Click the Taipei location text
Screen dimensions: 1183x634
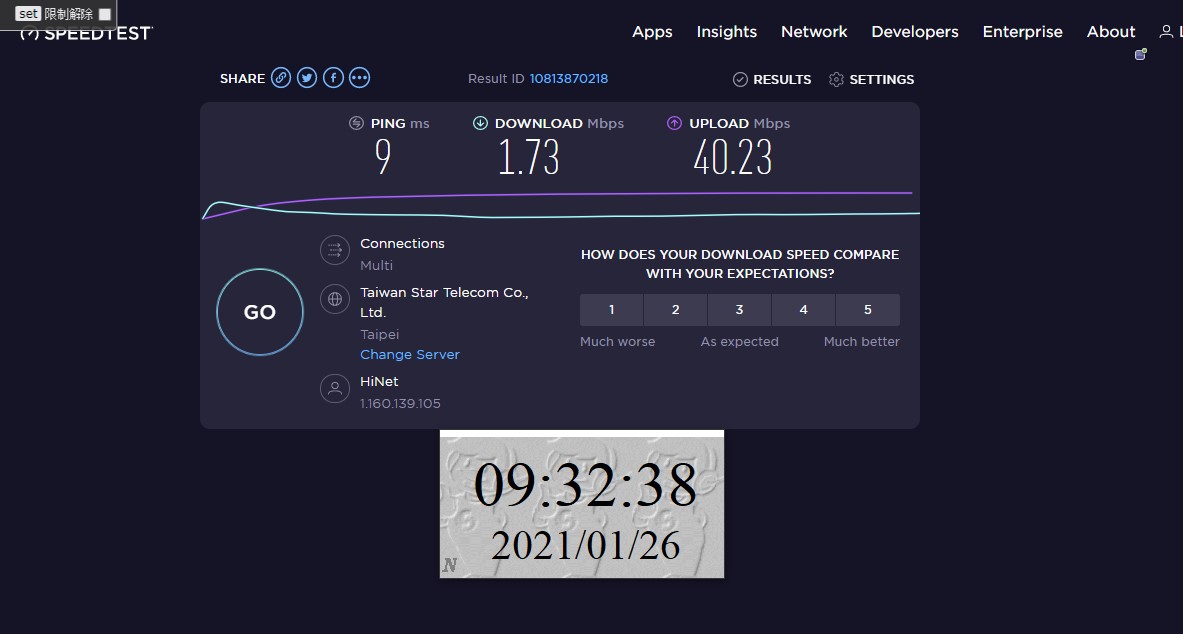coord(379,334)
